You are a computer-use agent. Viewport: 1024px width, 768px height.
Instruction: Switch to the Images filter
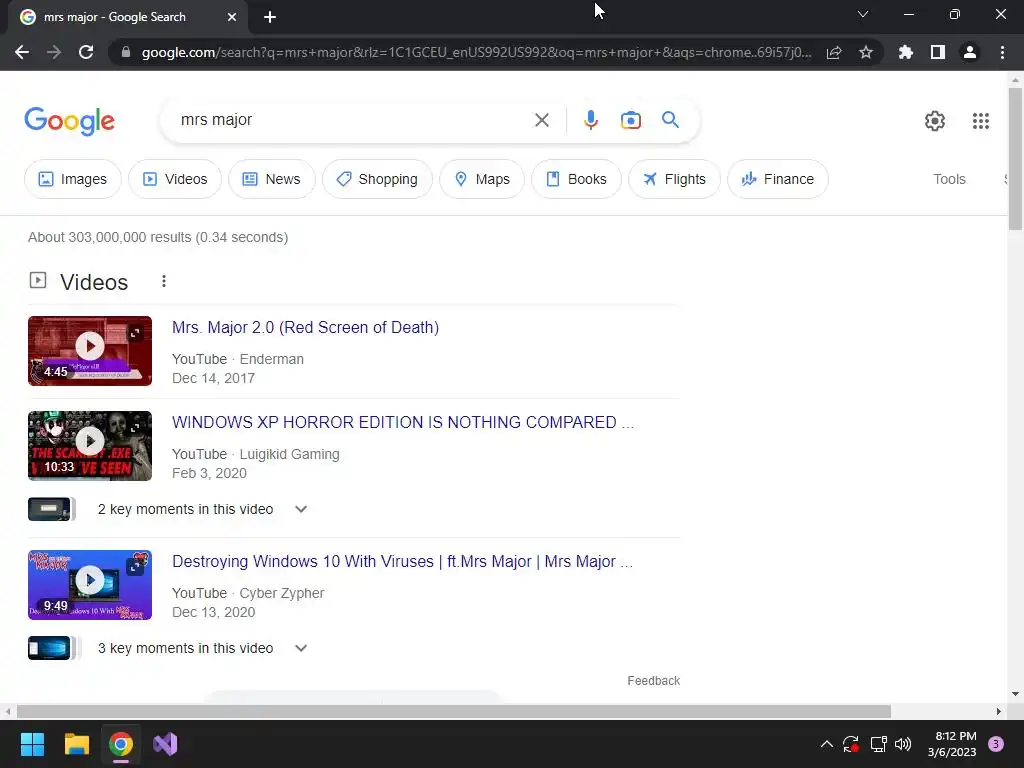pos(72,179)
